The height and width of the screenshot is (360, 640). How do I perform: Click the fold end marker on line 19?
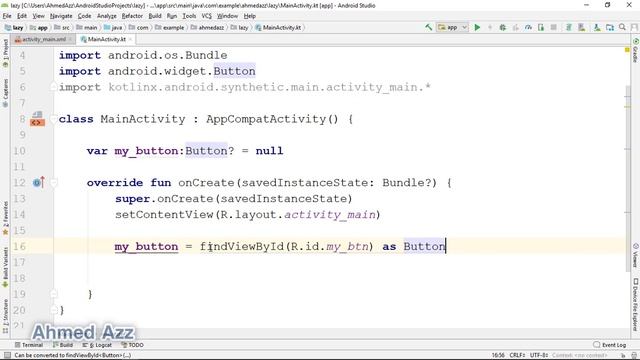pyautogui.click(x=53, y=294)
